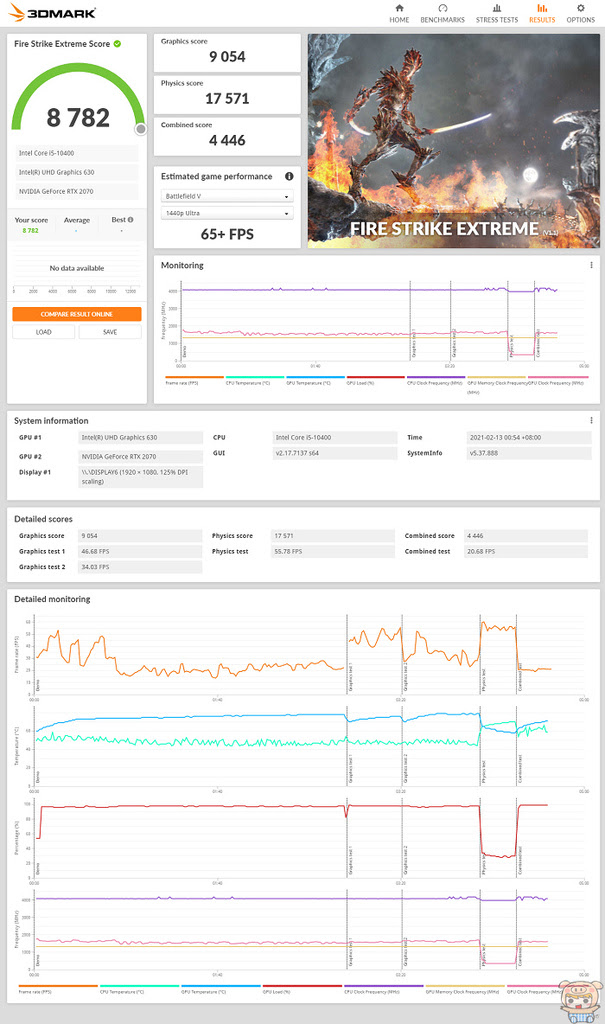Click the orange frame rate chart
This screenshot has height=1024, width=605.
pos(308,654)
